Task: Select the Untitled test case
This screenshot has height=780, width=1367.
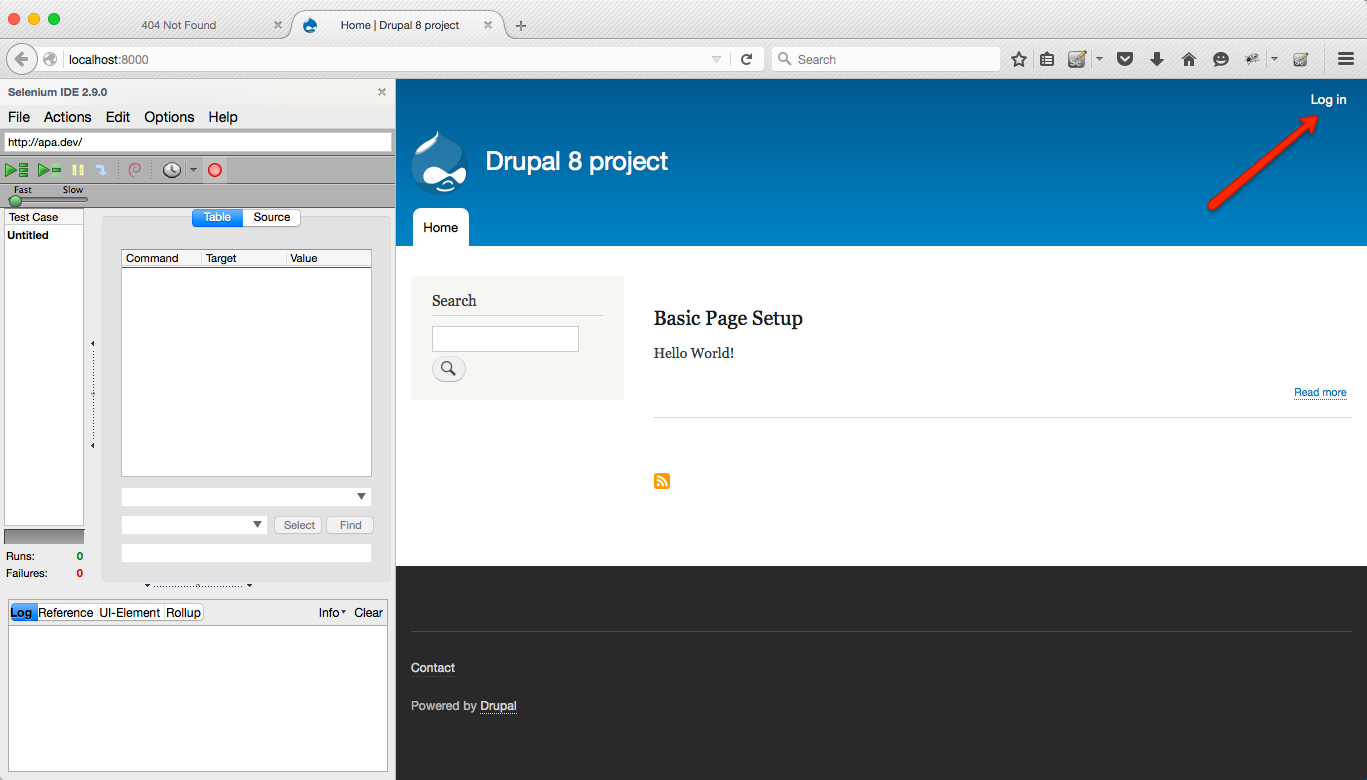Action: pyautogui.click(x=28, y=236)
